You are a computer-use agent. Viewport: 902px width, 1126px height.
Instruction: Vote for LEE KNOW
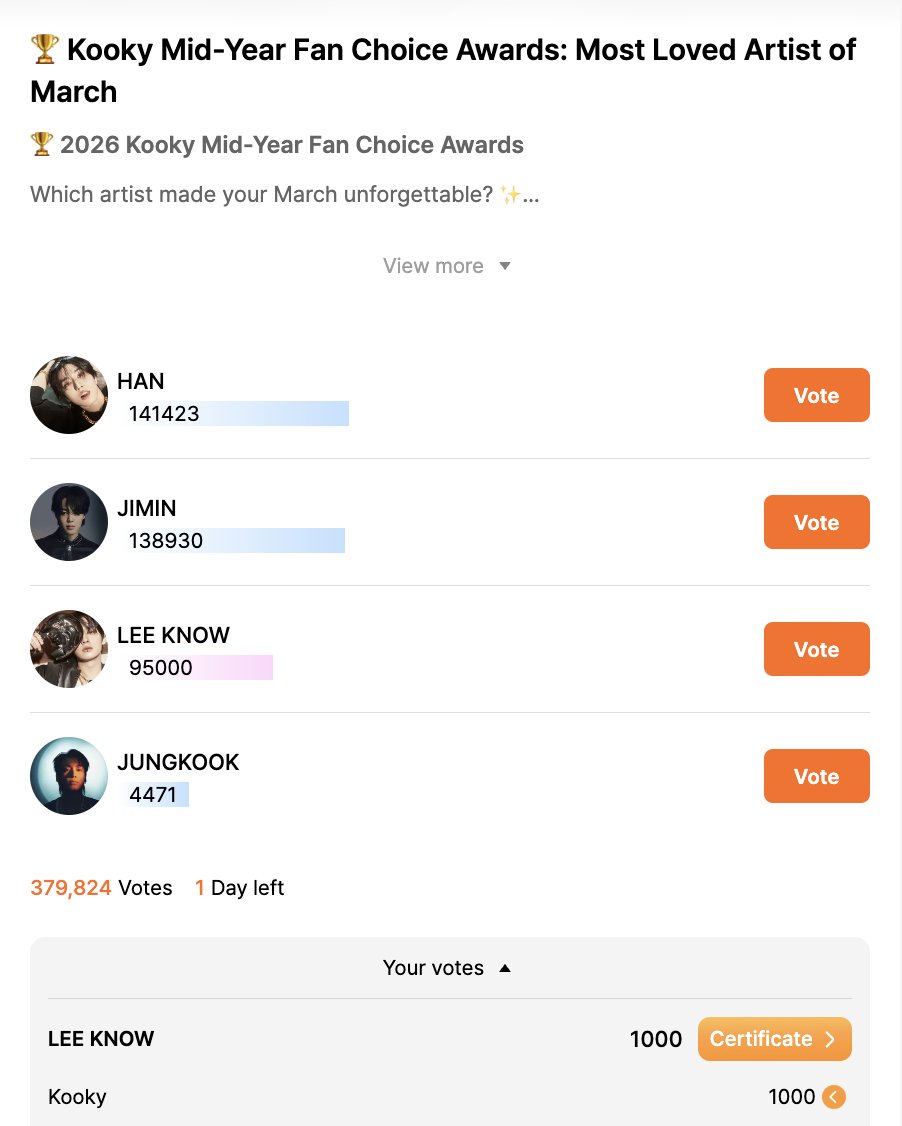click(817, 649)
